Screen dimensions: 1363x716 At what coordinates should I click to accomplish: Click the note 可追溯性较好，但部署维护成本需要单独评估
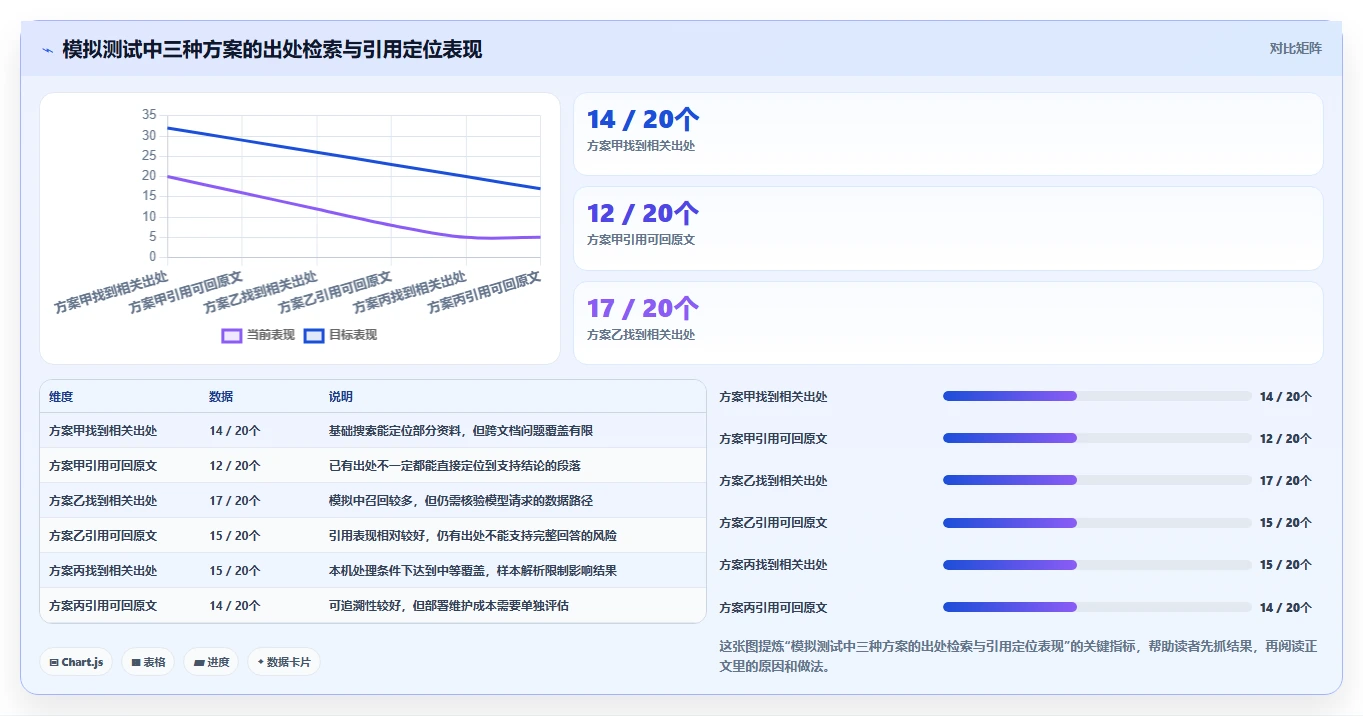click(x=449, y=606)
